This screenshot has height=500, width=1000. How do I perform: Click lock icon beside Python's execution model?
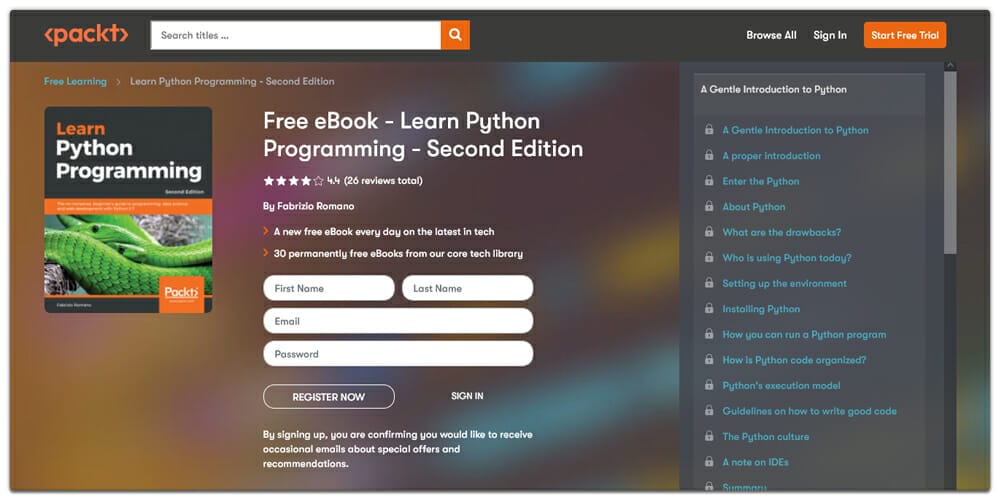(709, 385)
